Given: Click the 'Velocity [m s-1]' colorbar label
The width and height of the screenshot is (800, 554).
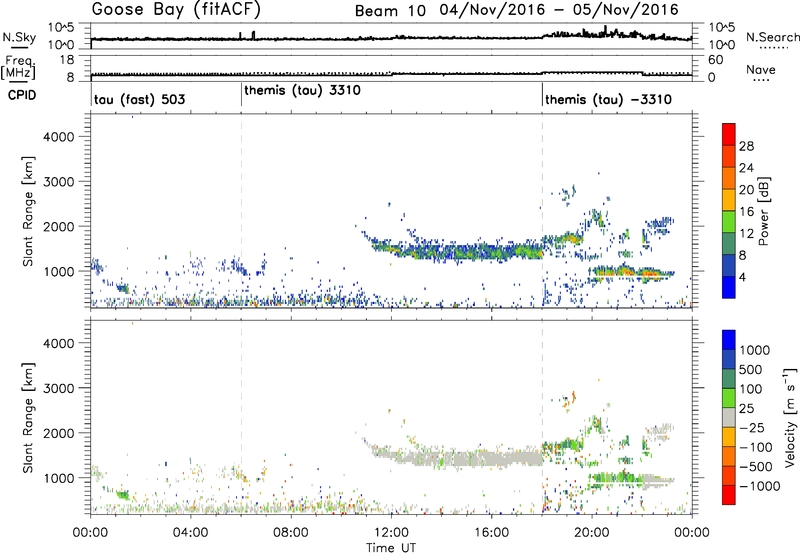Looking at the screenshot, I should click(x=790, y=417).
